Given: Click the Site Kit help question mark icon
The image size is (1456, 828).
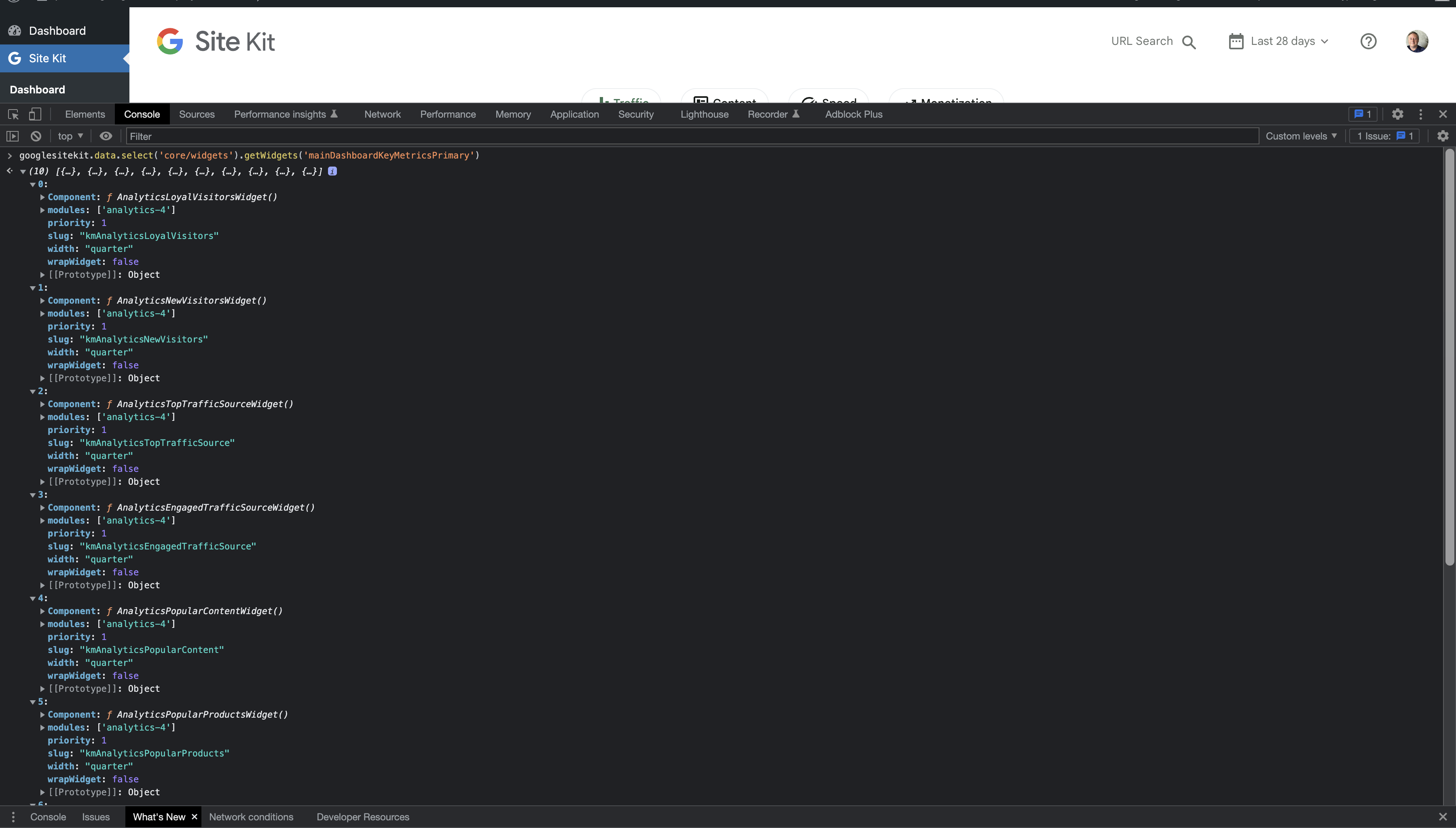Looking at the screenshot, I should [x=1368, y=41].
